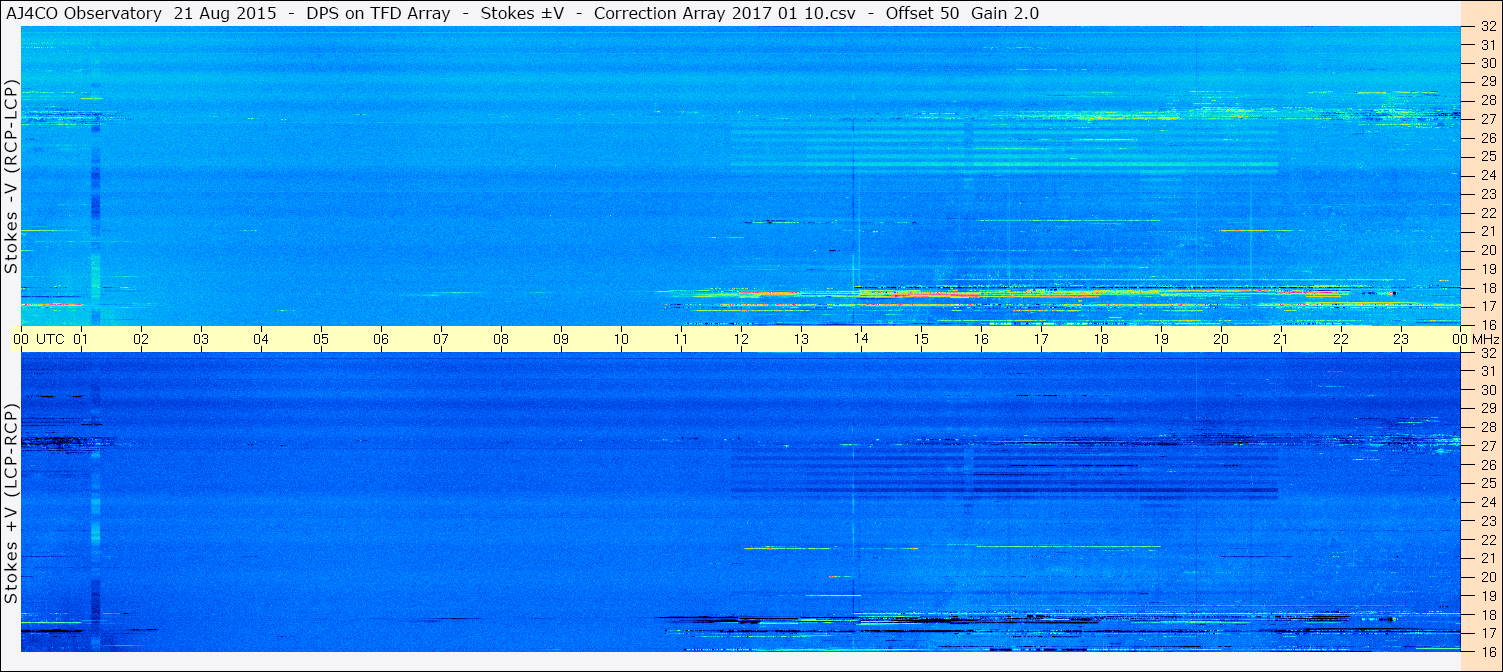This screenshot has width=1503, height=672.
Task: Click the Stokes -V (RCP-LCP) axis label
Action: (11, 176)
